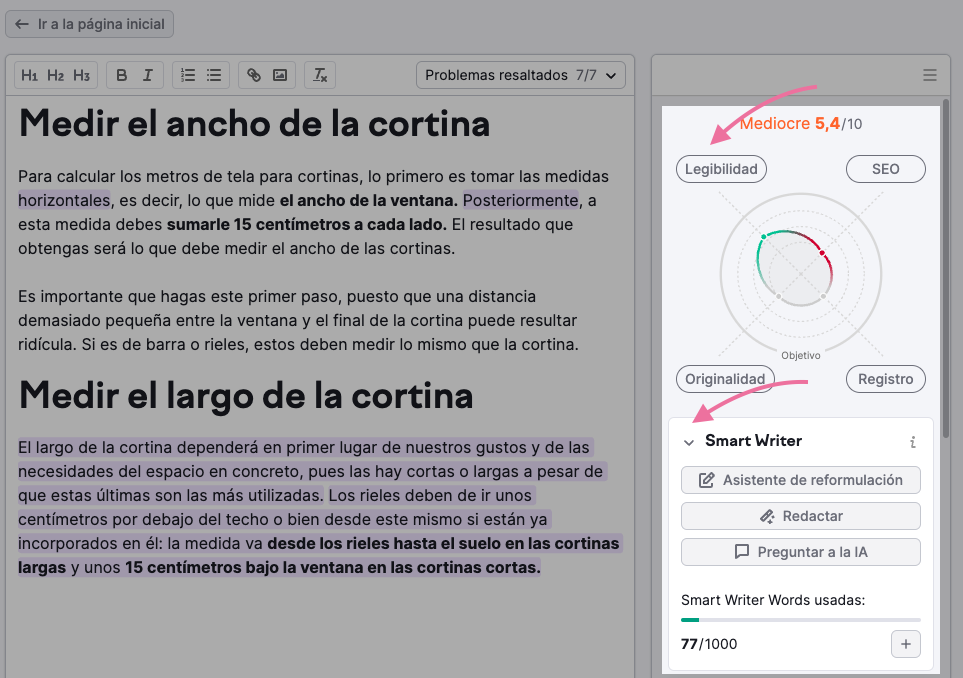Screen dimensions: 963x678
Task: Switch to the SEO tab
Action: 885,168
